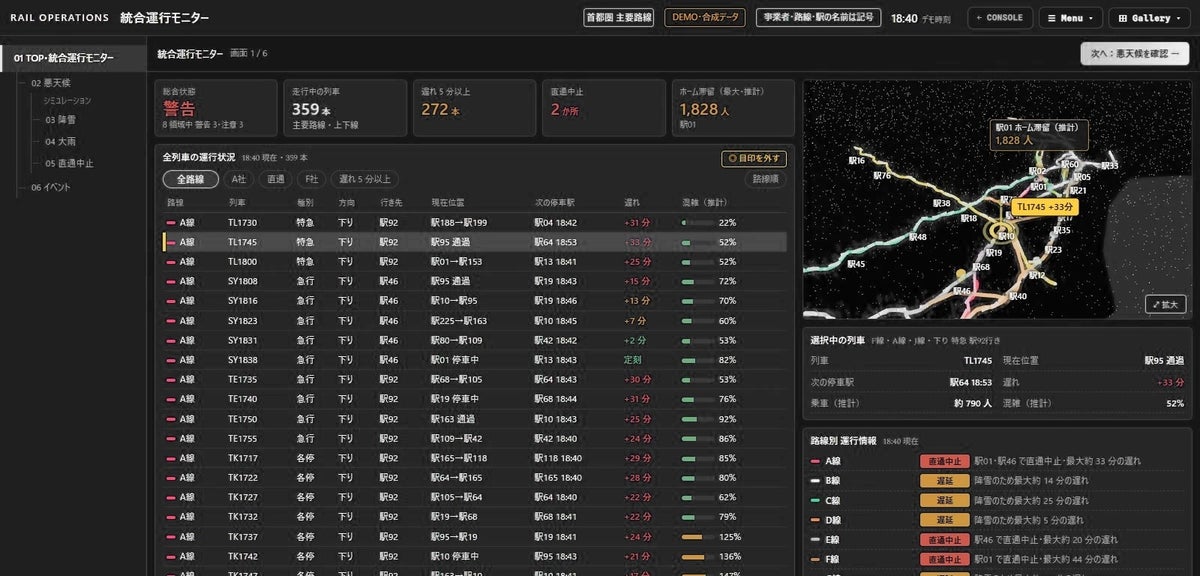1200x576 pixels.
Task: Toggle the 遅れ5分以上 filter chip
Action: [x=364, y=179]
